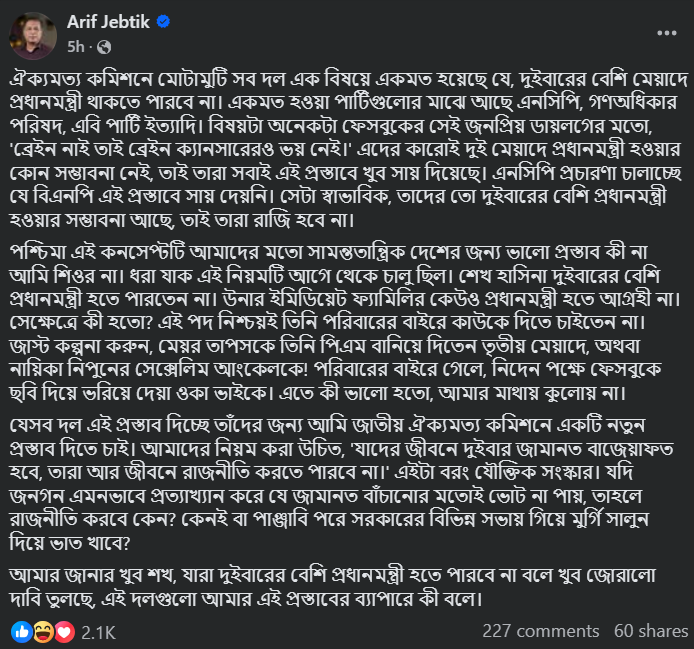Viewport: 694px width, 649px height.
Task: Click the opening line starting 'ঐক্যমত্য কমিশনে'
Action: [x=349, y=80]
